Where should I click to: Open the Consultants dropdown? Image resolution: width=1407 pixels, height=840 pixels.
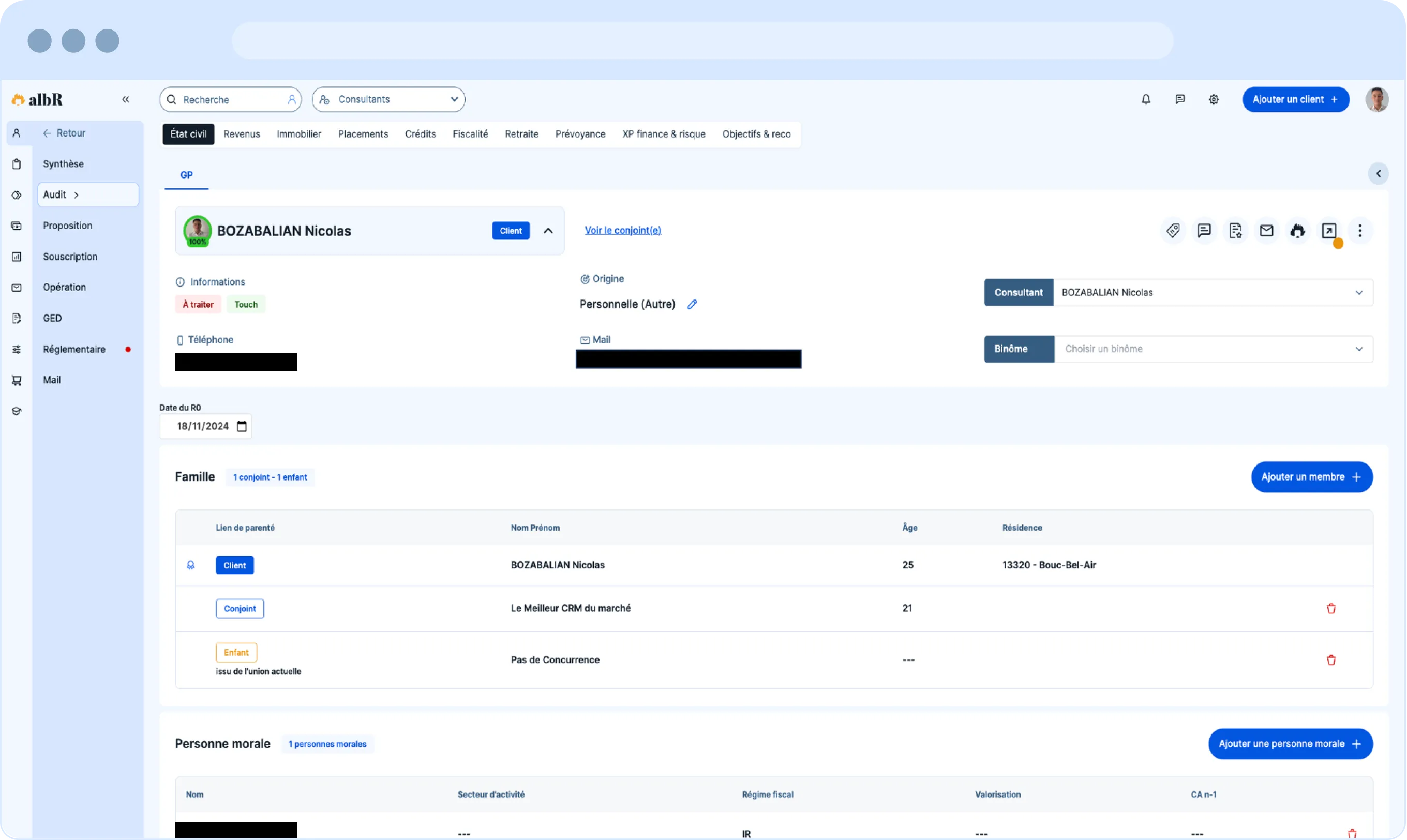[388, 100]
